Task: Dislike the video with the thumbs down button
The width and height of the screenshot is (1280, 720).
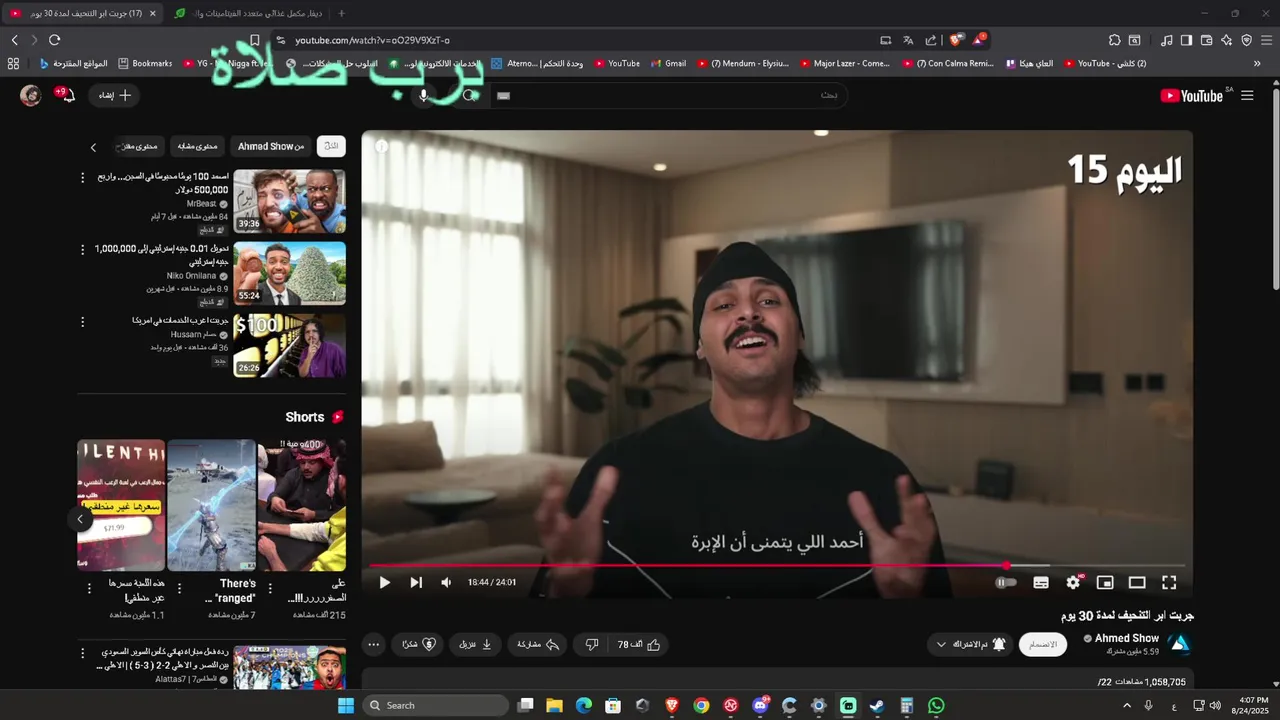Action: point(591,645)
